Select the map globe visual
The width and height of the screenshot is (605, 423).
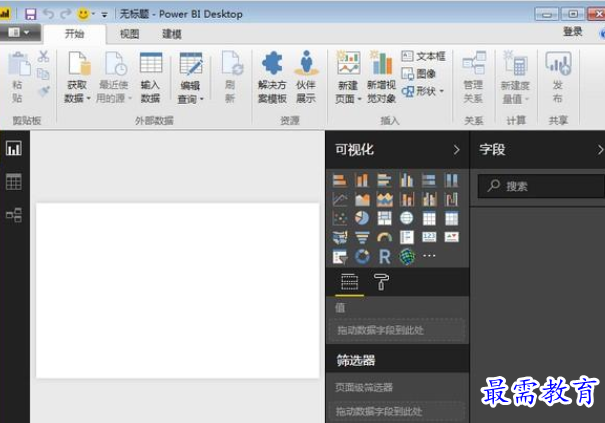tap(407, 218)
